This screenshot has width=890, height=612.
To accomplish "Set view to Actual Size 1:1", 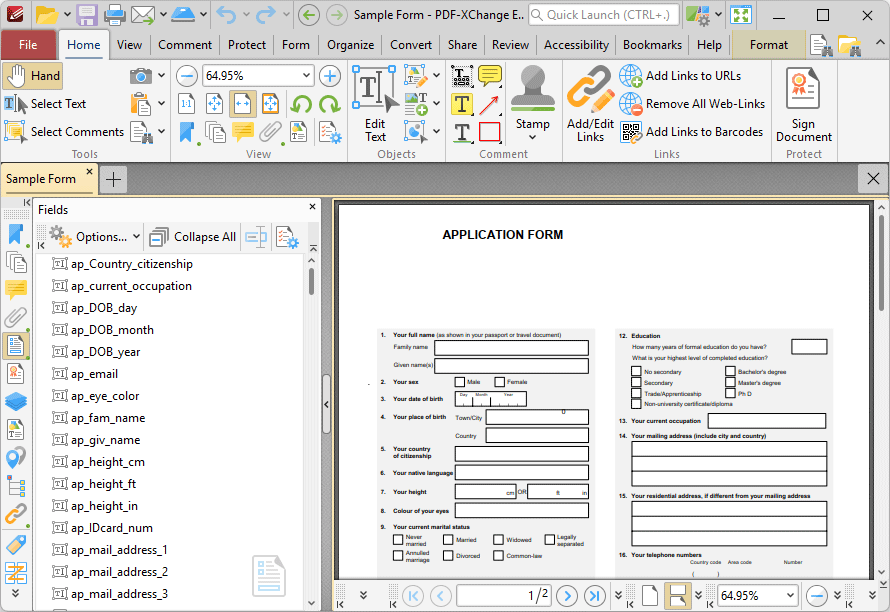I will pyautogui.click(x=186, y=104).
